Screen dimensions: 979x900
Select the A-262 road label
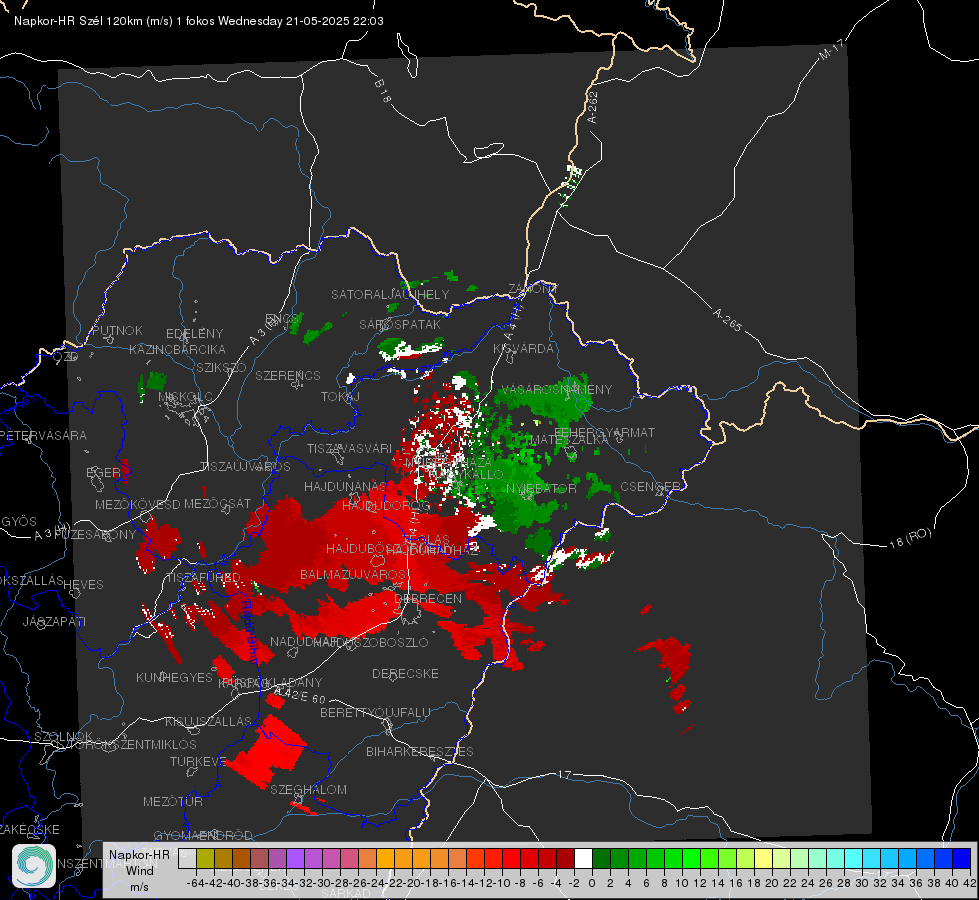pos(593,107)
